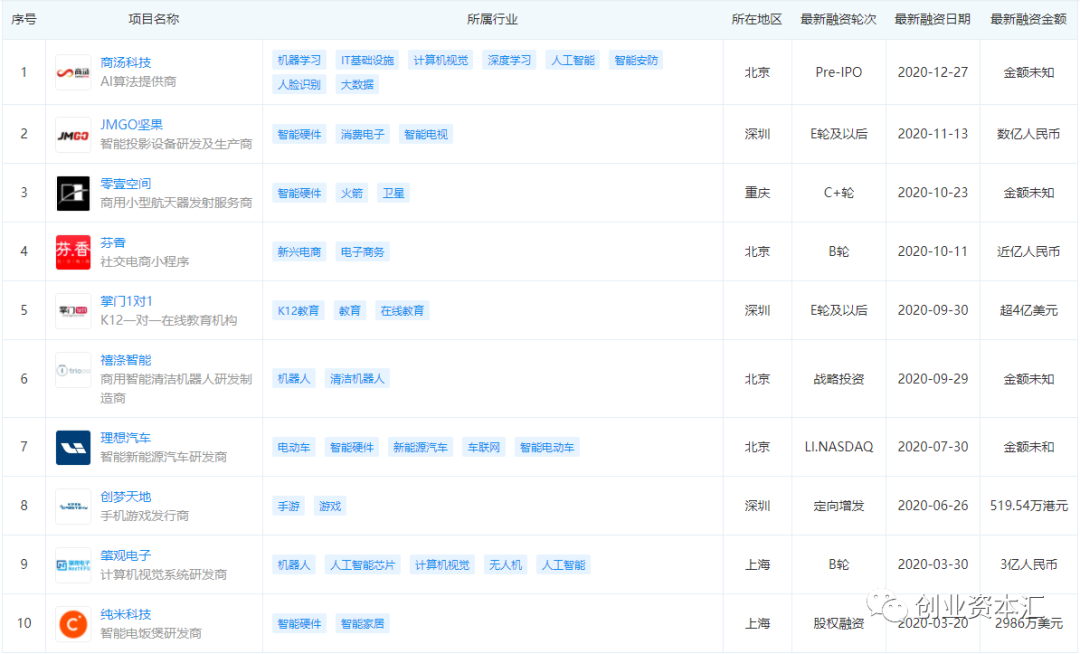1080x654 pixels.
Task: Click the 清洁机器人 tag
Action: tap(357, 379)
